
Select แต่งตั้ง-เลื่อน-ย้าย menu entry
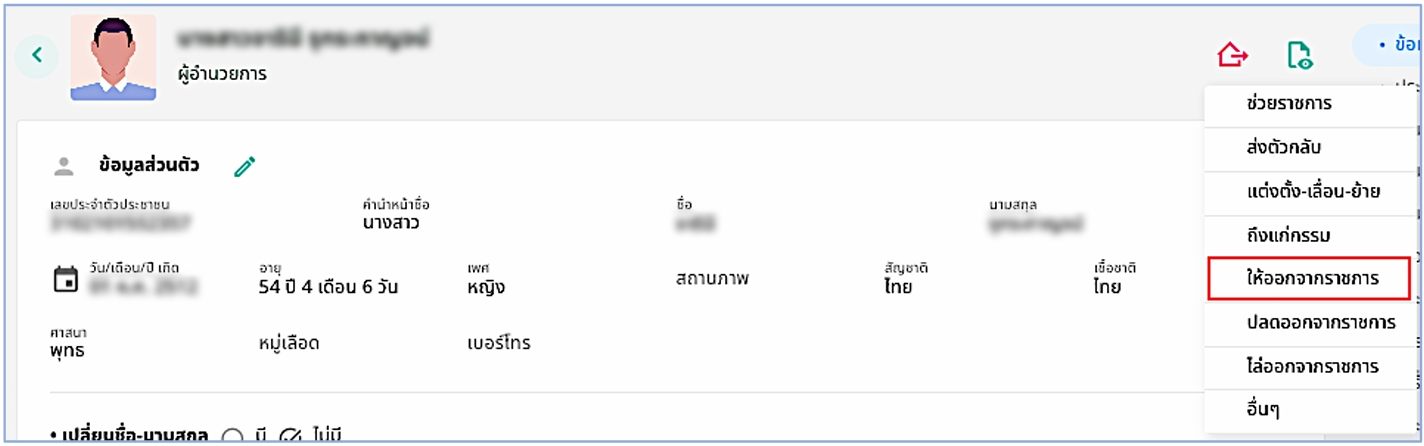1311,191
